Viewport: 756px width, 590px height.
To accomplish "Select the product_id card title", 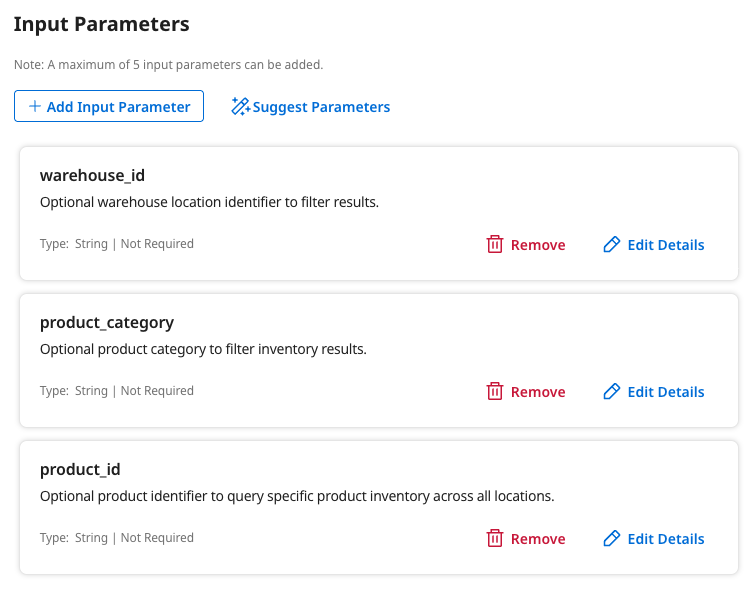I will click(x=80, y=469).
